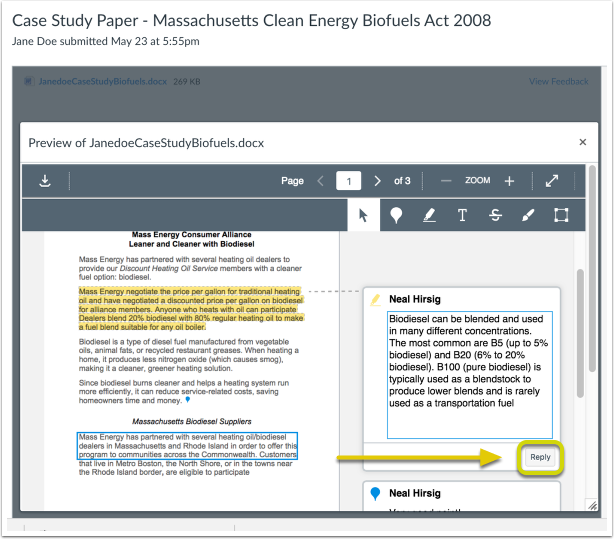Download the document using the download icon
This screenshot has height=539, width=614.
click(x=45, y=181)
